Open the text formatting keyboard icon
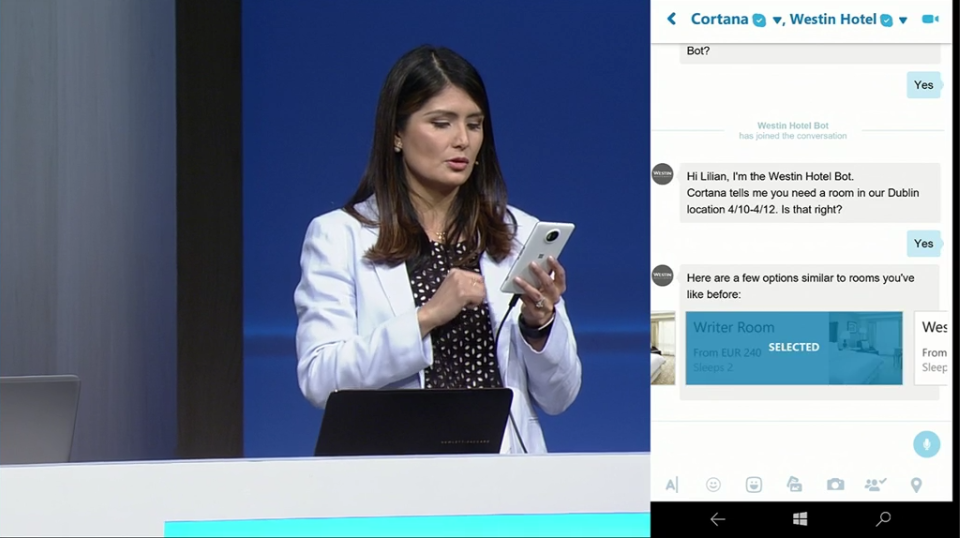Screen dimensions: 960x539 [672, 484]
